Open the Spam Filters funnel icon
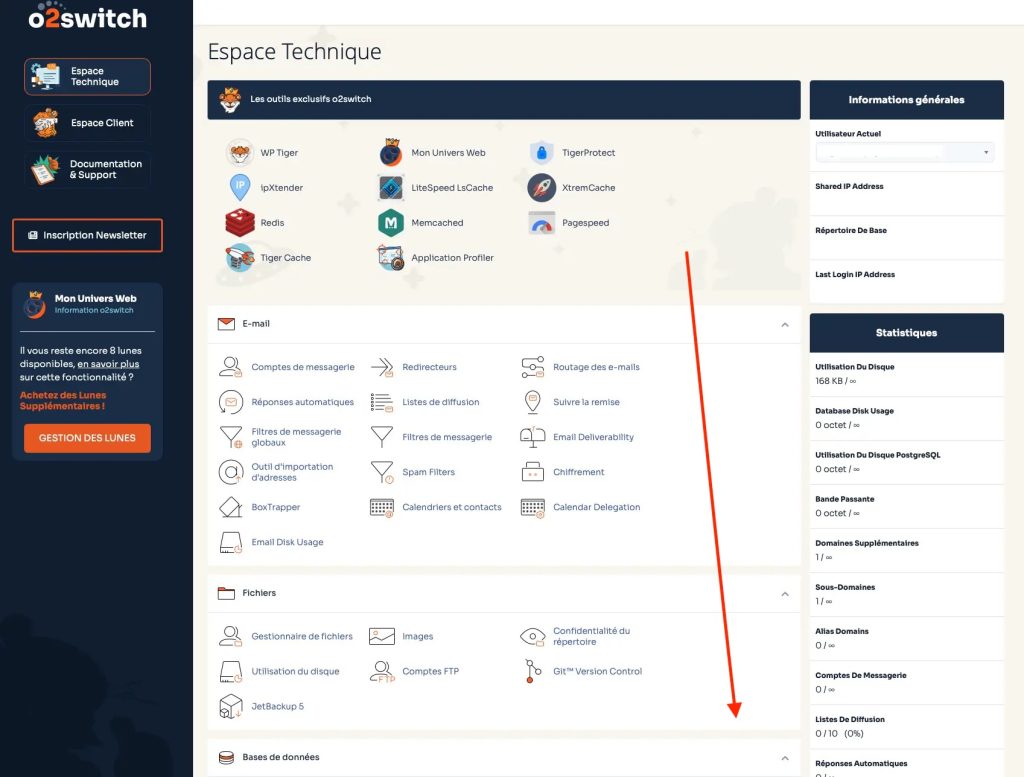1024x777 pixels. click(381, 472)
